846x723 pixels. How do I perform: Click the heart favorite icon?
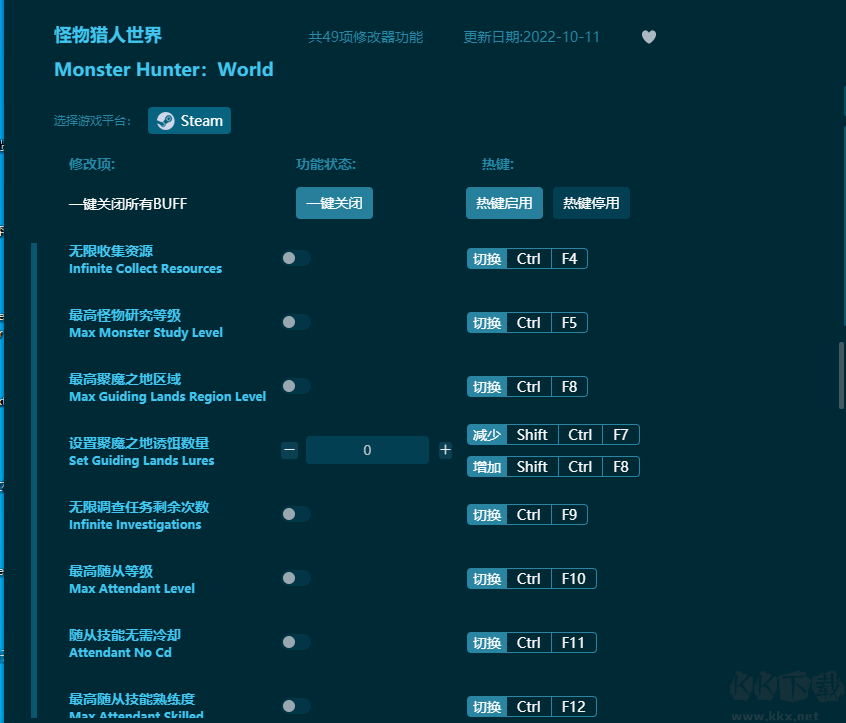(649, 37)
